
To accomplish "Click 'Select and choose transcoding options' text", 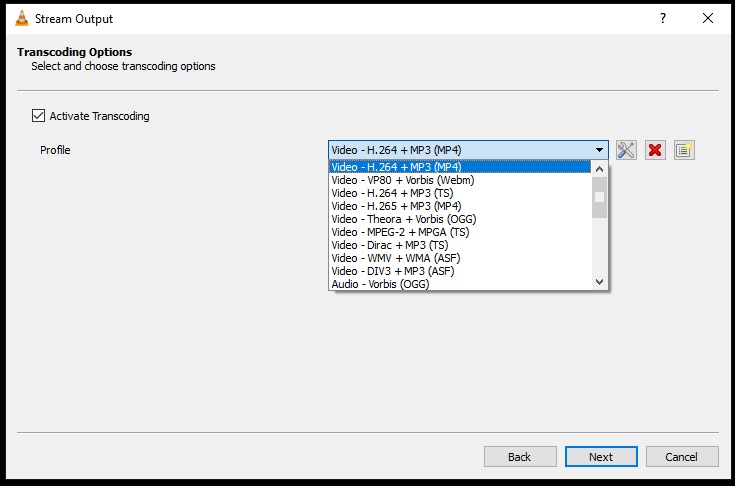I will [x=123, y=66].
